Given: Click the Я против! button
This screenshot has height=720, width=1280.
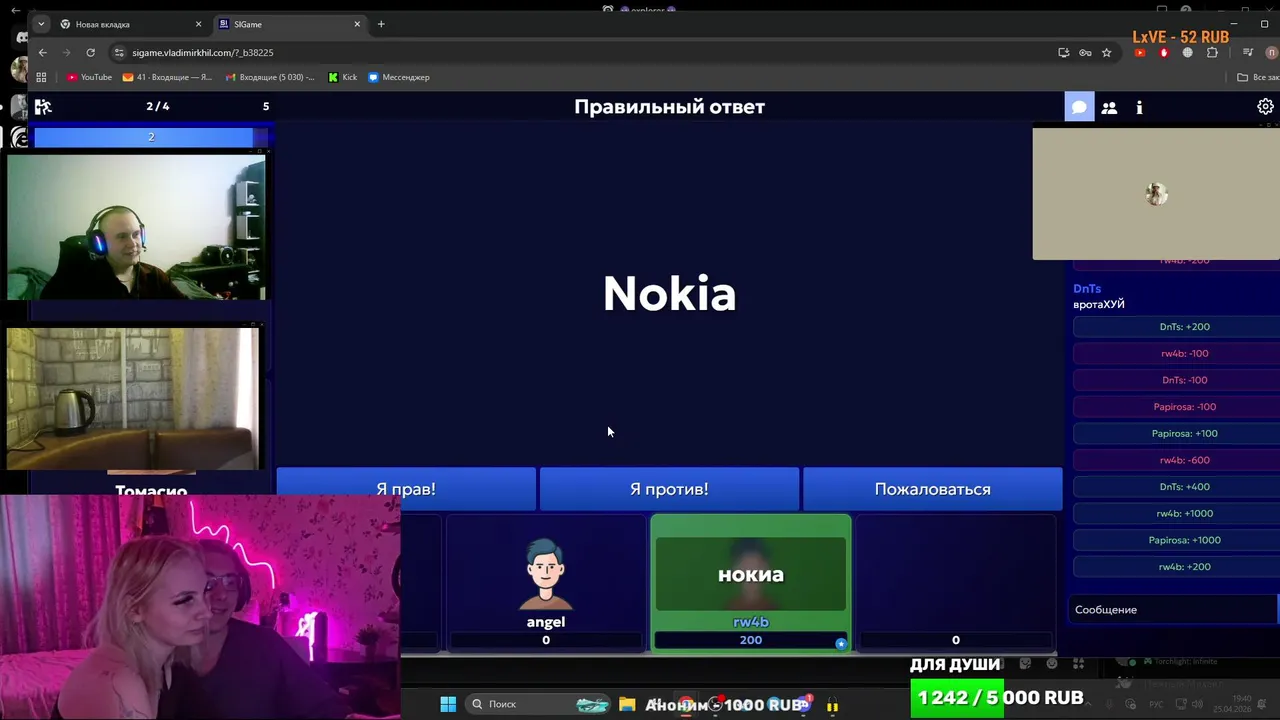Looking at the screenshot, I should 669,489.
